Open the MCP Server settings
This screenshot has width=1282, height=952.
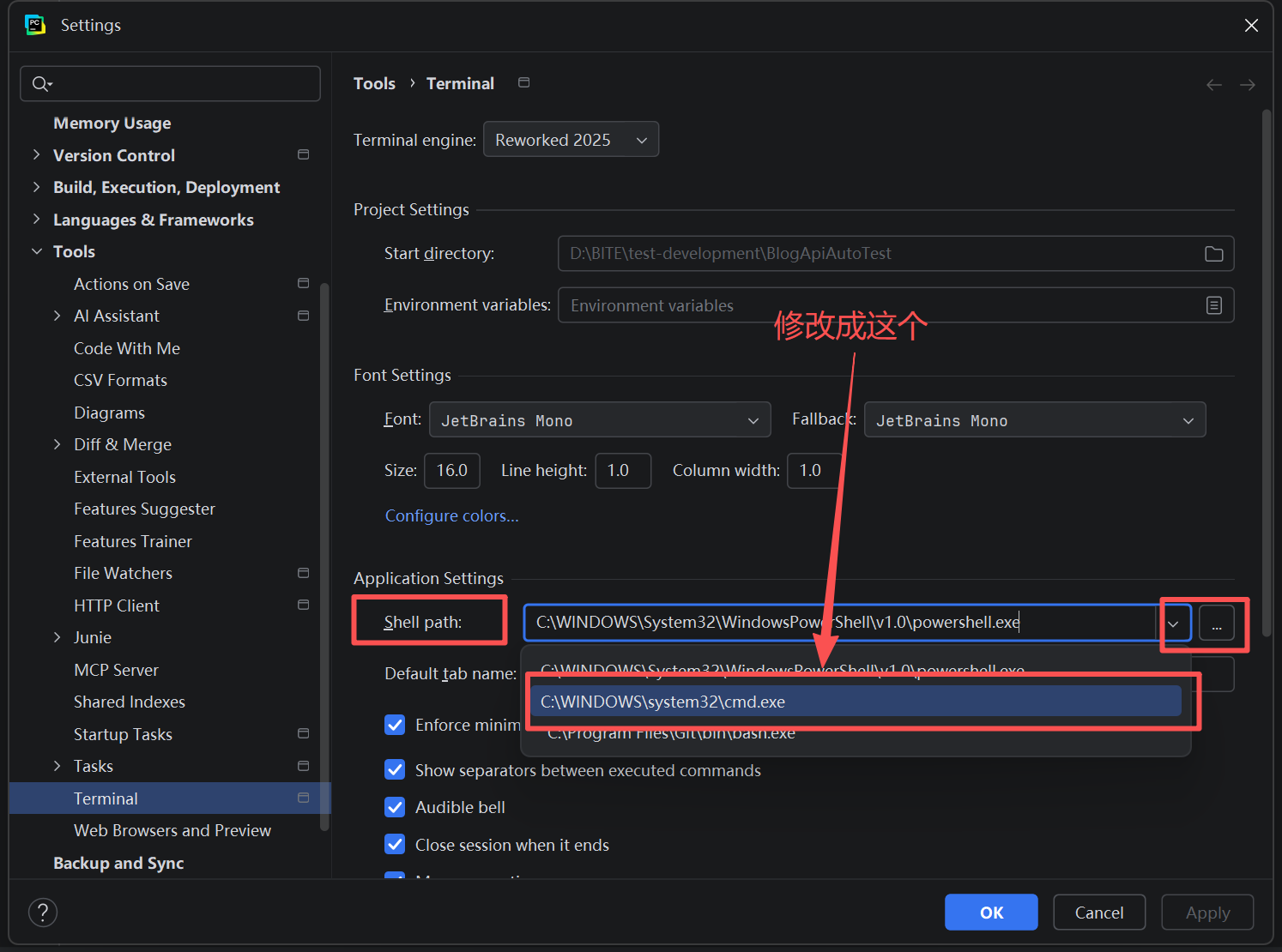(116, 670)
